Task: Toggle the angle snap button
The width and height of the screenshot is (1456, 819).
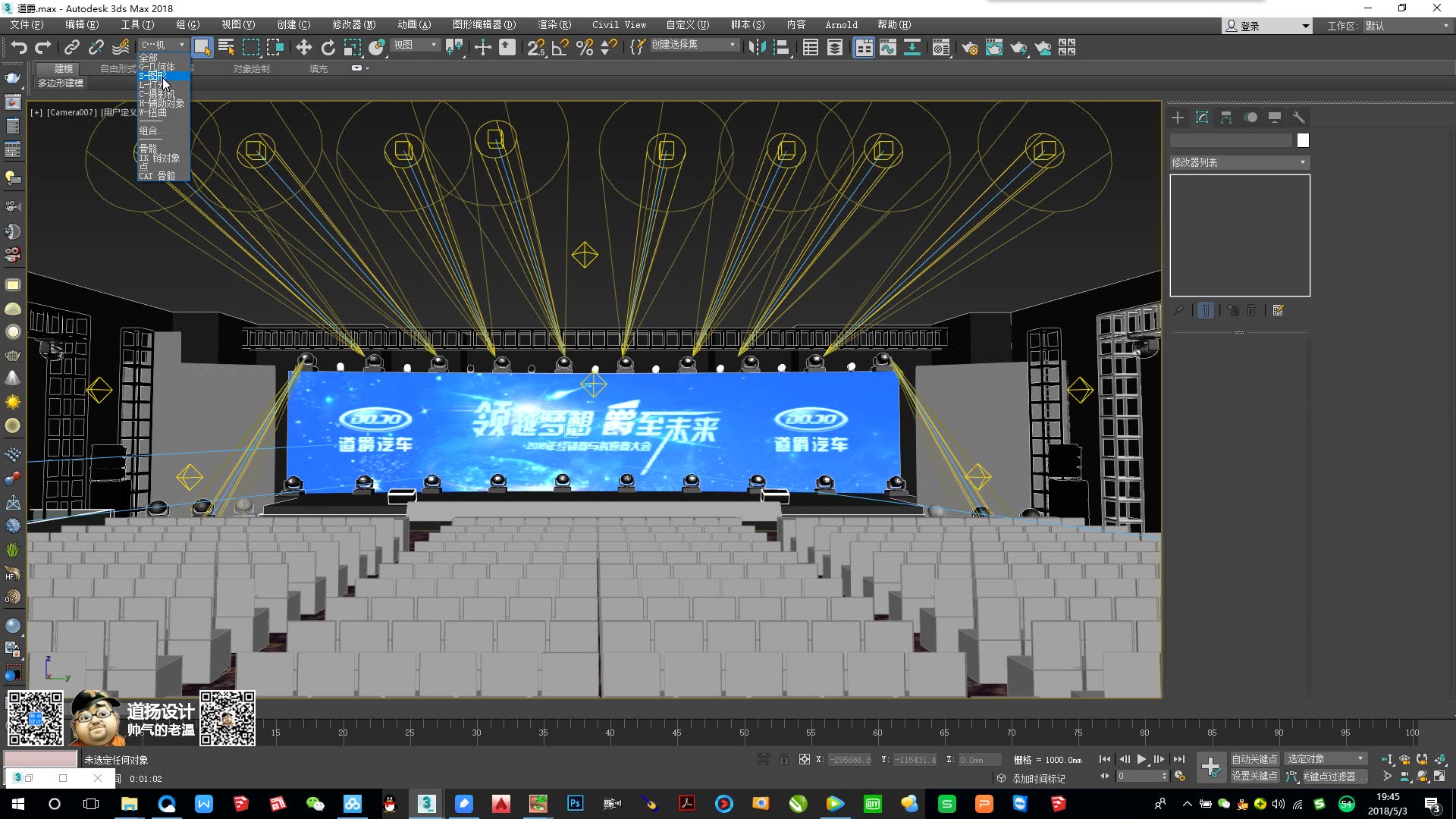Action: [560, 48]
